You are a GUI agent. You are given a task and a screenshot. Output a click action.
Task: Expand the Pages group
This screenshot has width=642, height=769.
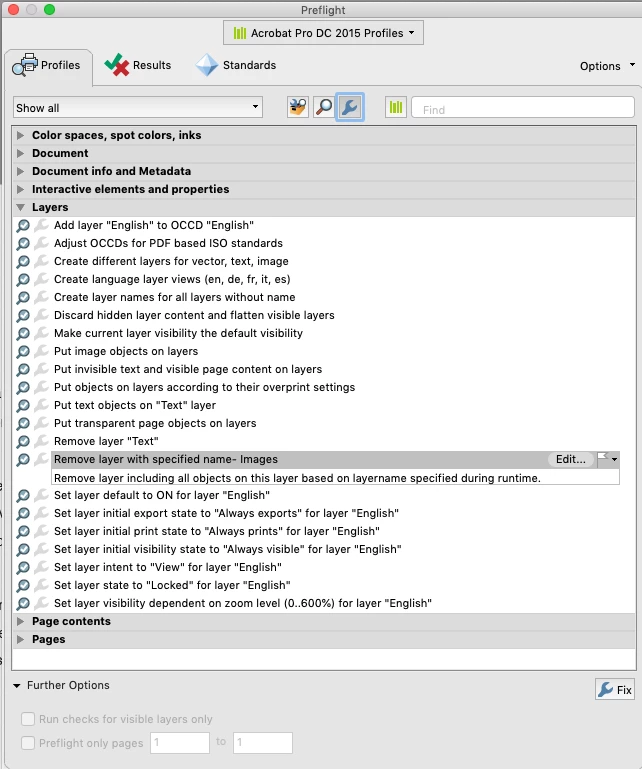pos(21,640)
